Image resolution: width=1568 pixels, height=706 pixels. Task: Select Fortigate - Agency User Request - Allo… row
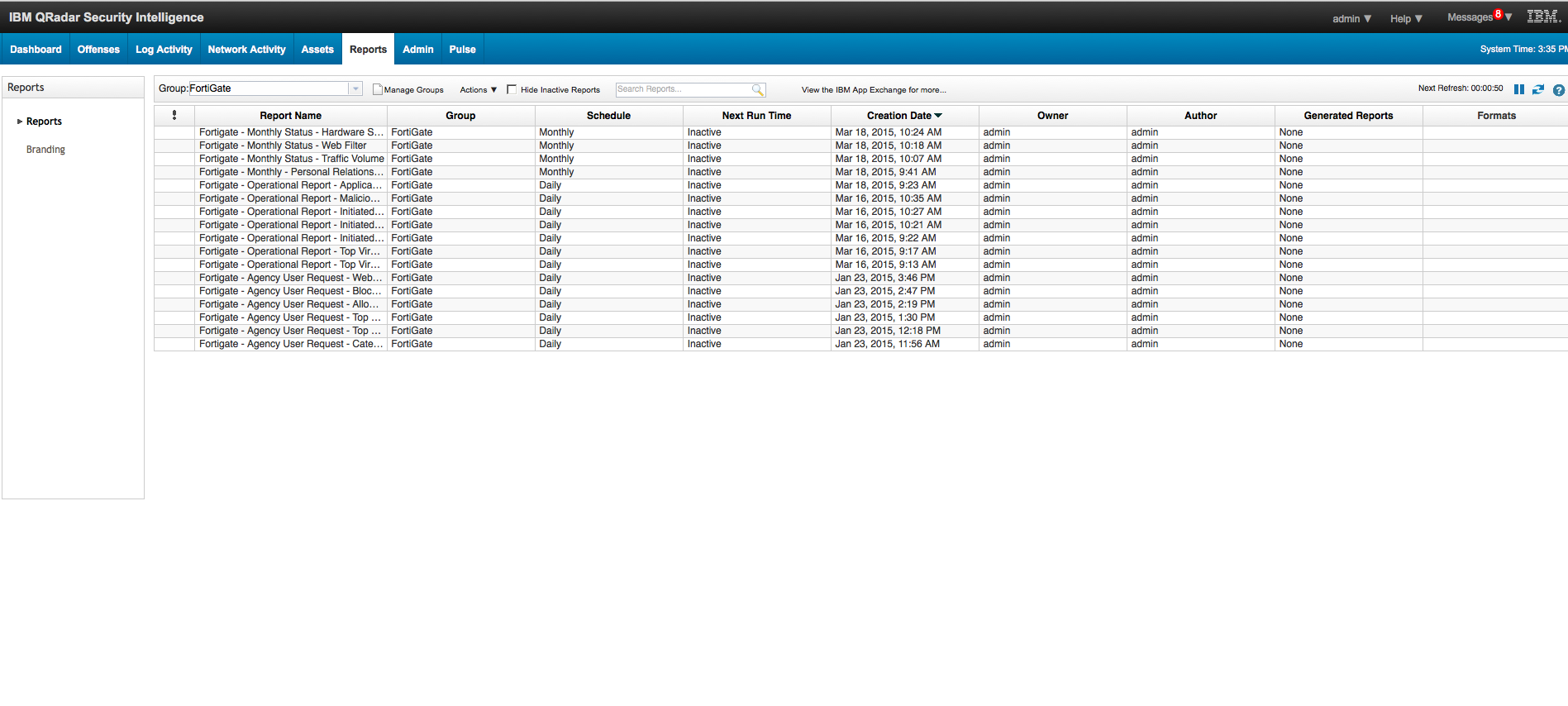pos(860,304)
